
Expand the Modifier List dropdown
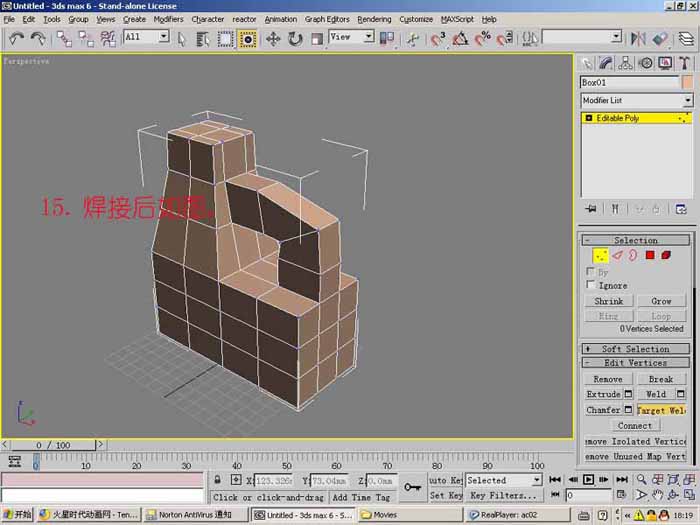(x=637, y=100)
